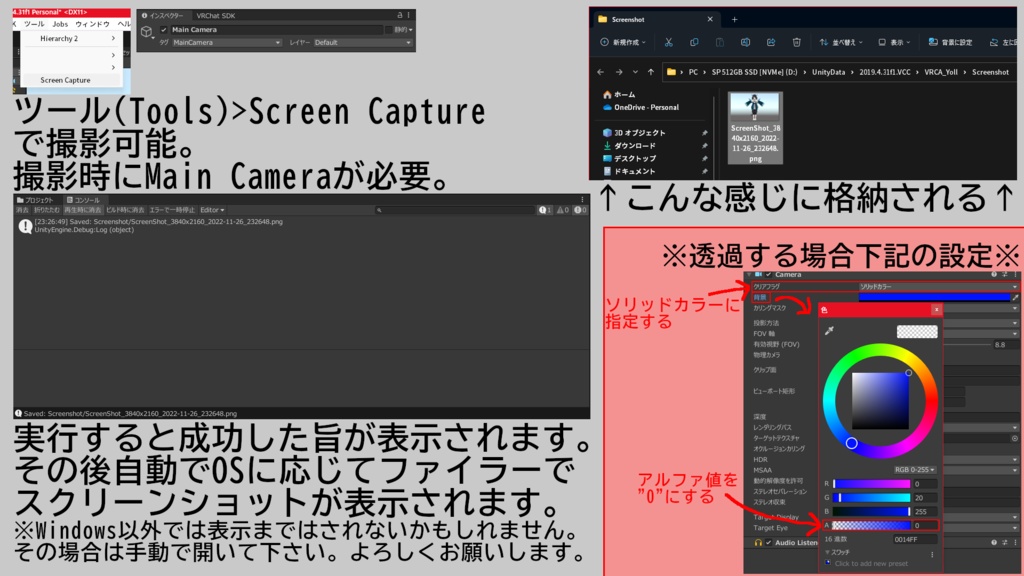
Task: Click the 消去 button to clear the Console
Action: [22, 210]
